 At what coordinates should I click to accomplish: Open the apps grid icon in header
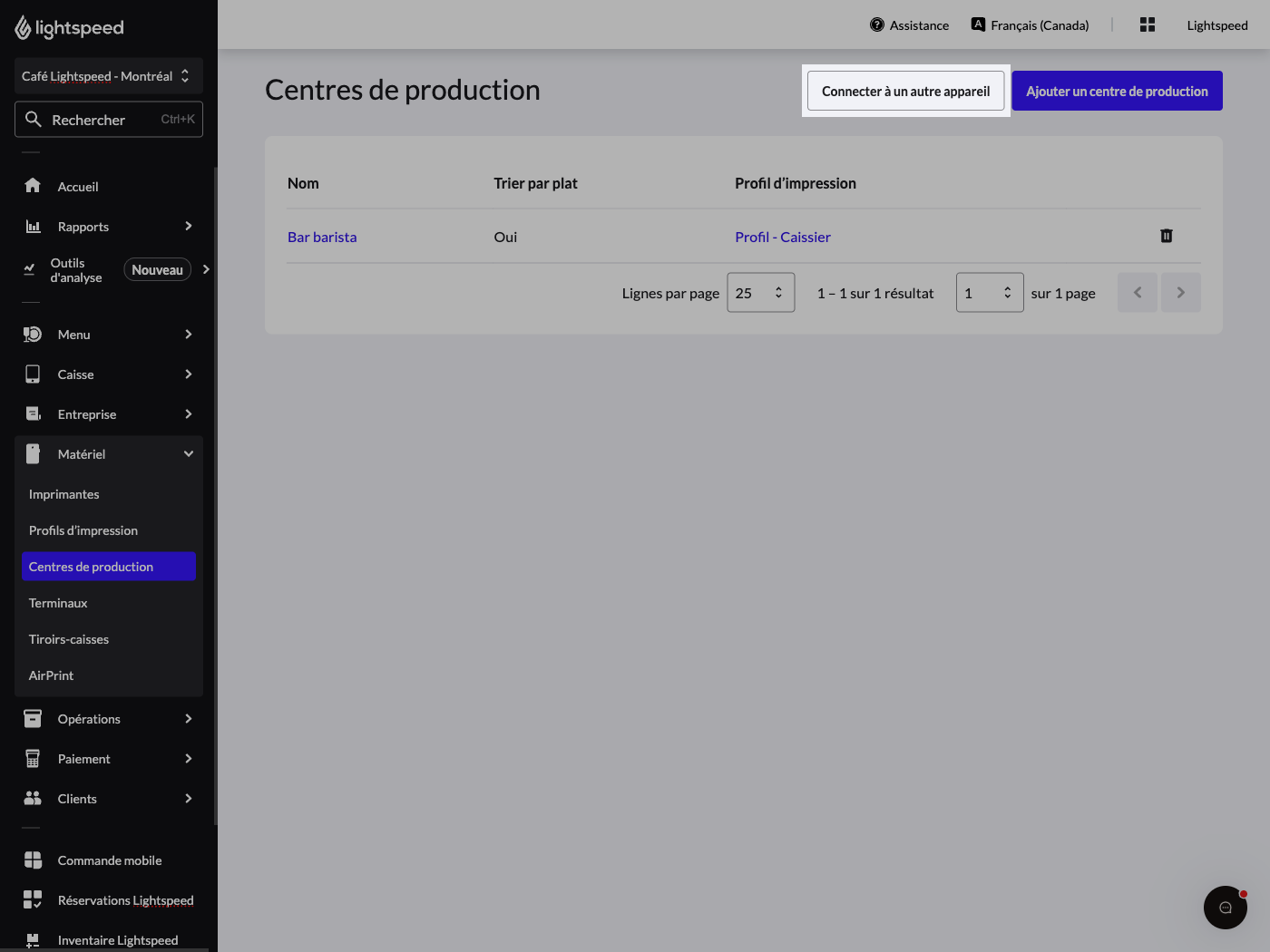pos(1148,25)
